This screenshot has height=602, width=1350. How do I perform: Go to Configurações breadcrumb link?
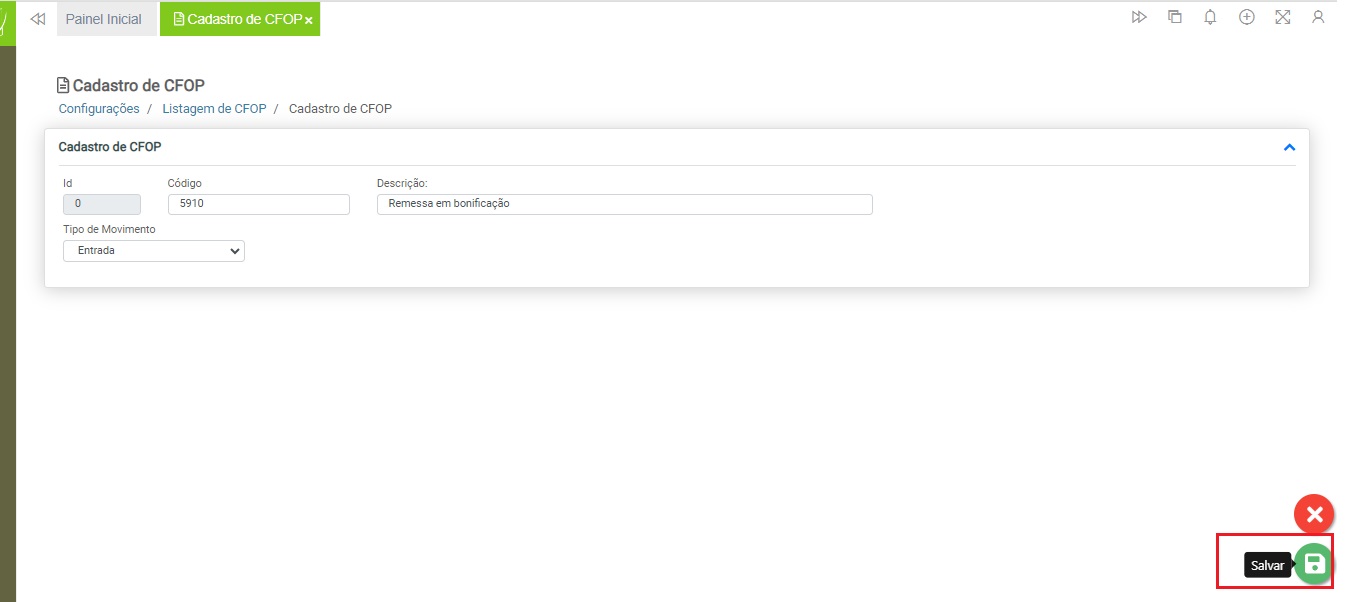[x=99, y=108]
